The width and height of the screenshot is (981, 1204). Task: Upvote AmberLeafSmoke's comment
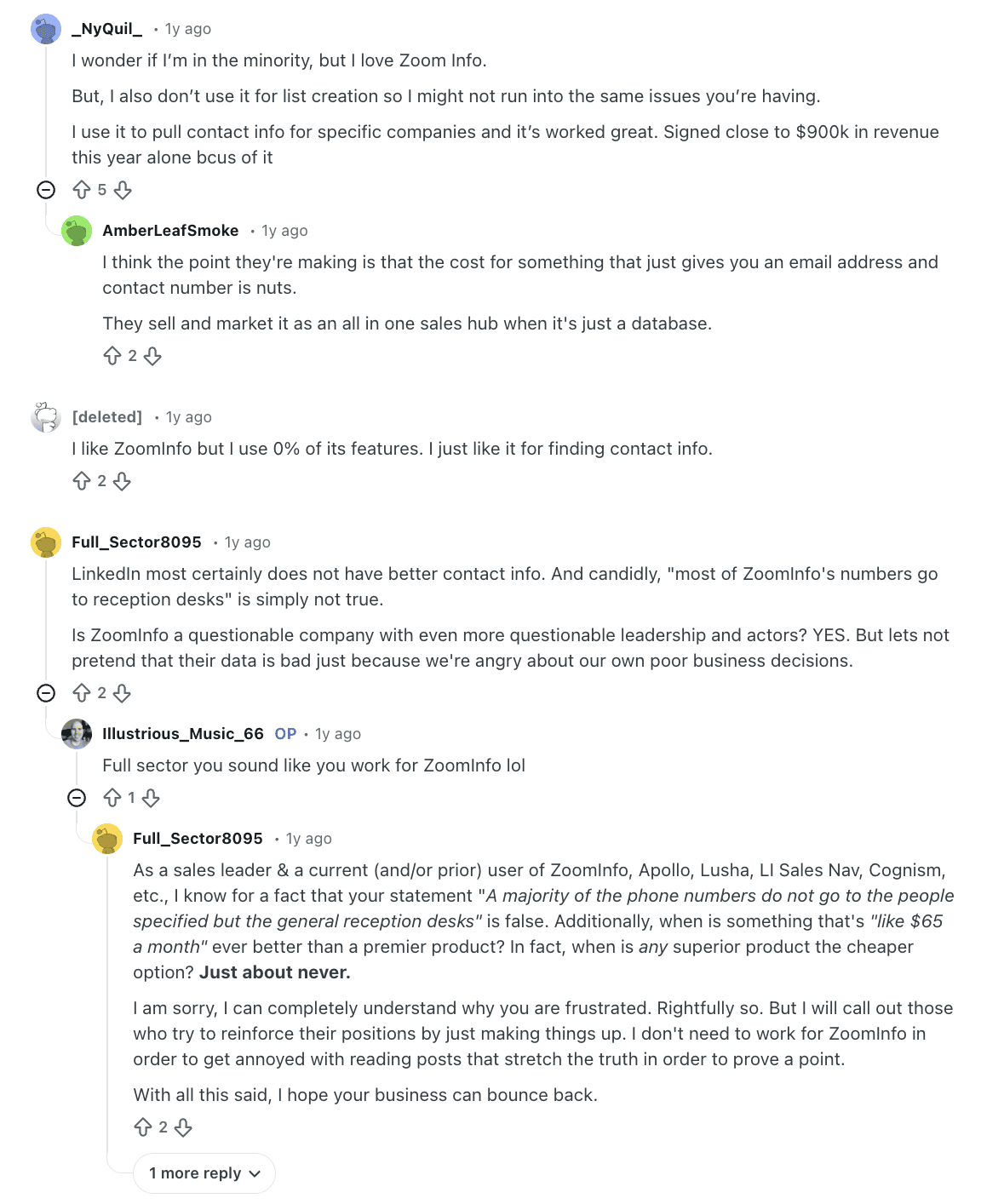tap(112, 356)
